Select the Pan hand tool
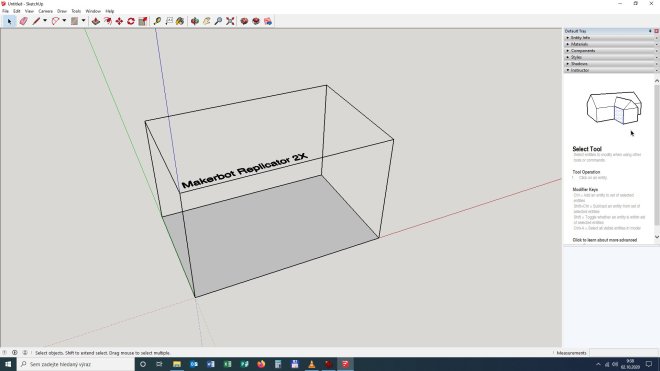The width and height of the screenshot is (660, 371). pyautogui.click(x=207, y=21)
